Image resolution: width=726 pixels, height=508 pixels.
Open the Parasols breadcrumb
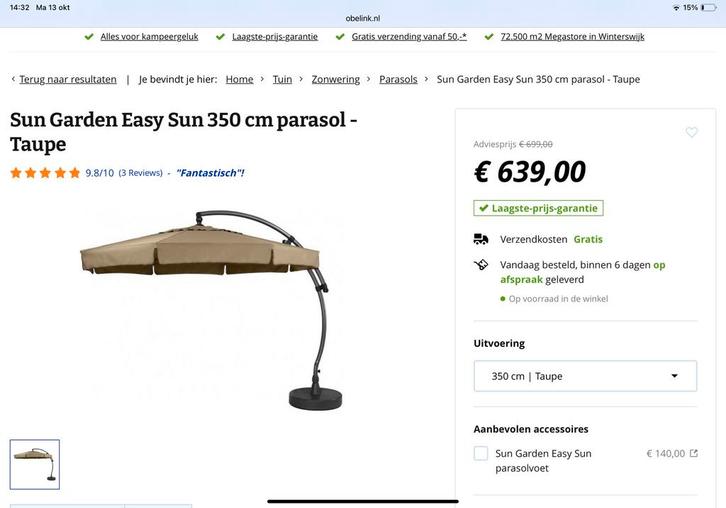(398, 79)
